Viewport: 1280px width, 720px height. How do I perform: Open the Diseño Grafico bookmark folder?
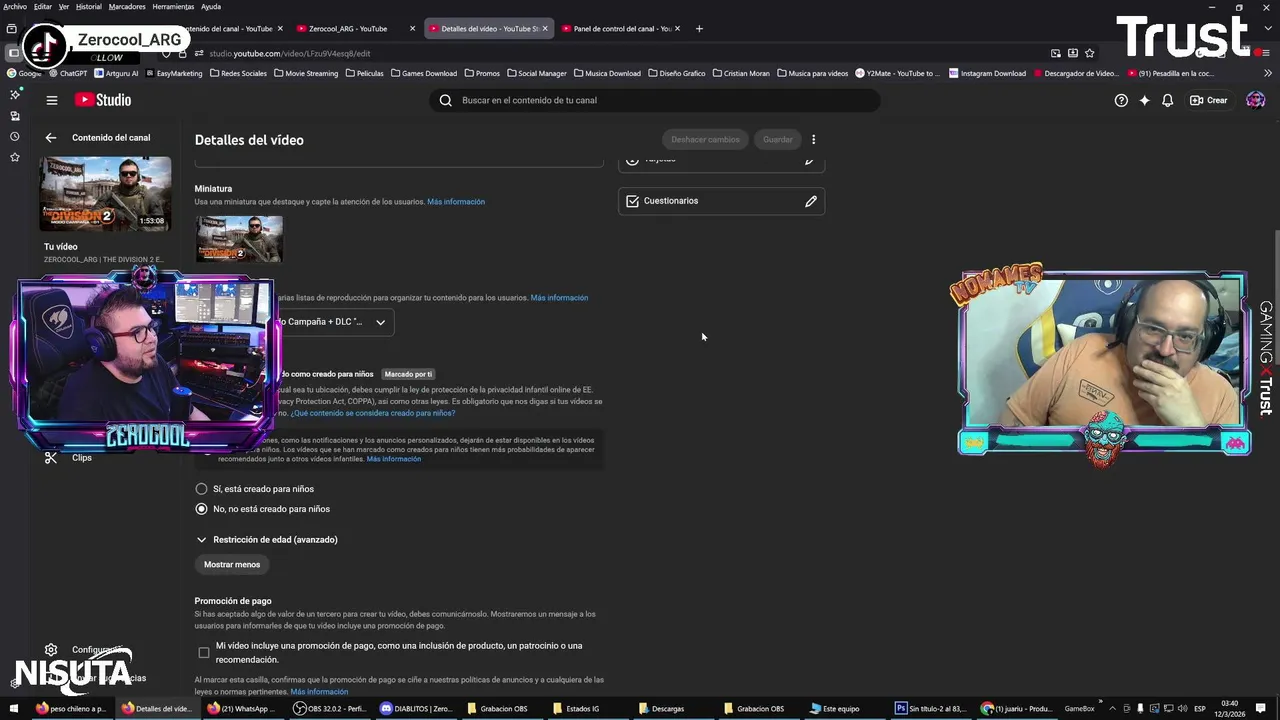[x=677, y=73]
